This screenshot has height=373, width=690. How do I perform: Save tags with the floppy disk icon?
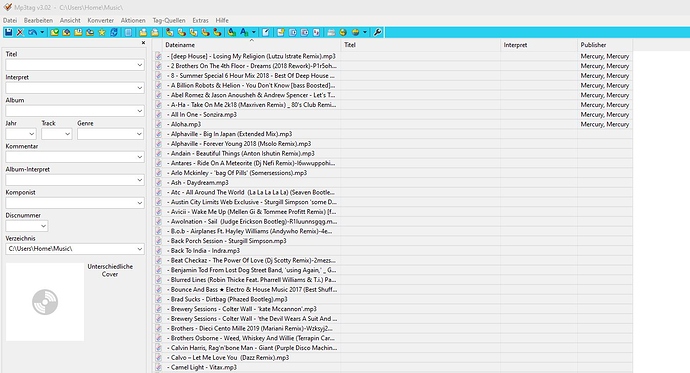[8, 32]
